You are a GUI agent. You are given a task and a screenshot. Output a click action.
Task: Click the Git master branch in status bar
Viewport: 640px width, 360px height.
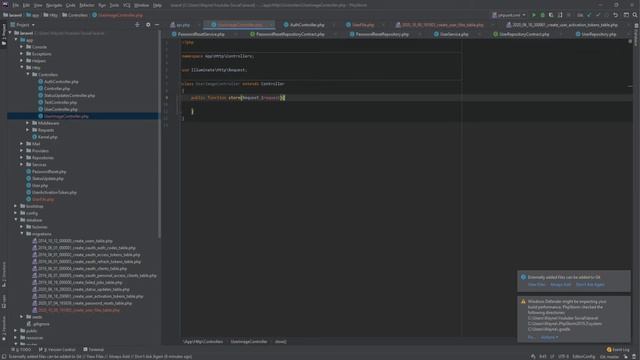(609, 356)
